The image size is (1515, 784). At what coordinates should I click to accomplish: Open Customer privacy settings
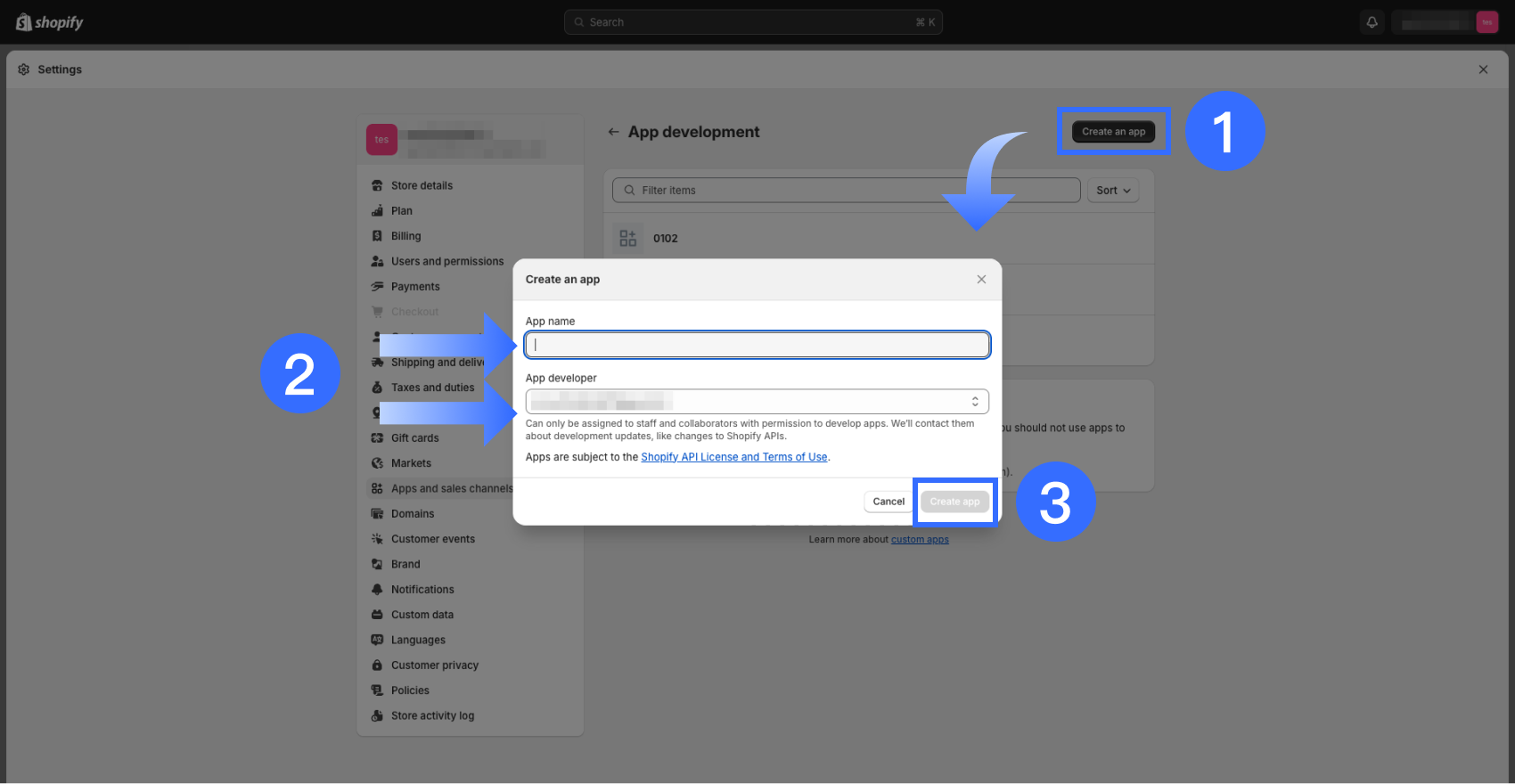pos(435,666)
